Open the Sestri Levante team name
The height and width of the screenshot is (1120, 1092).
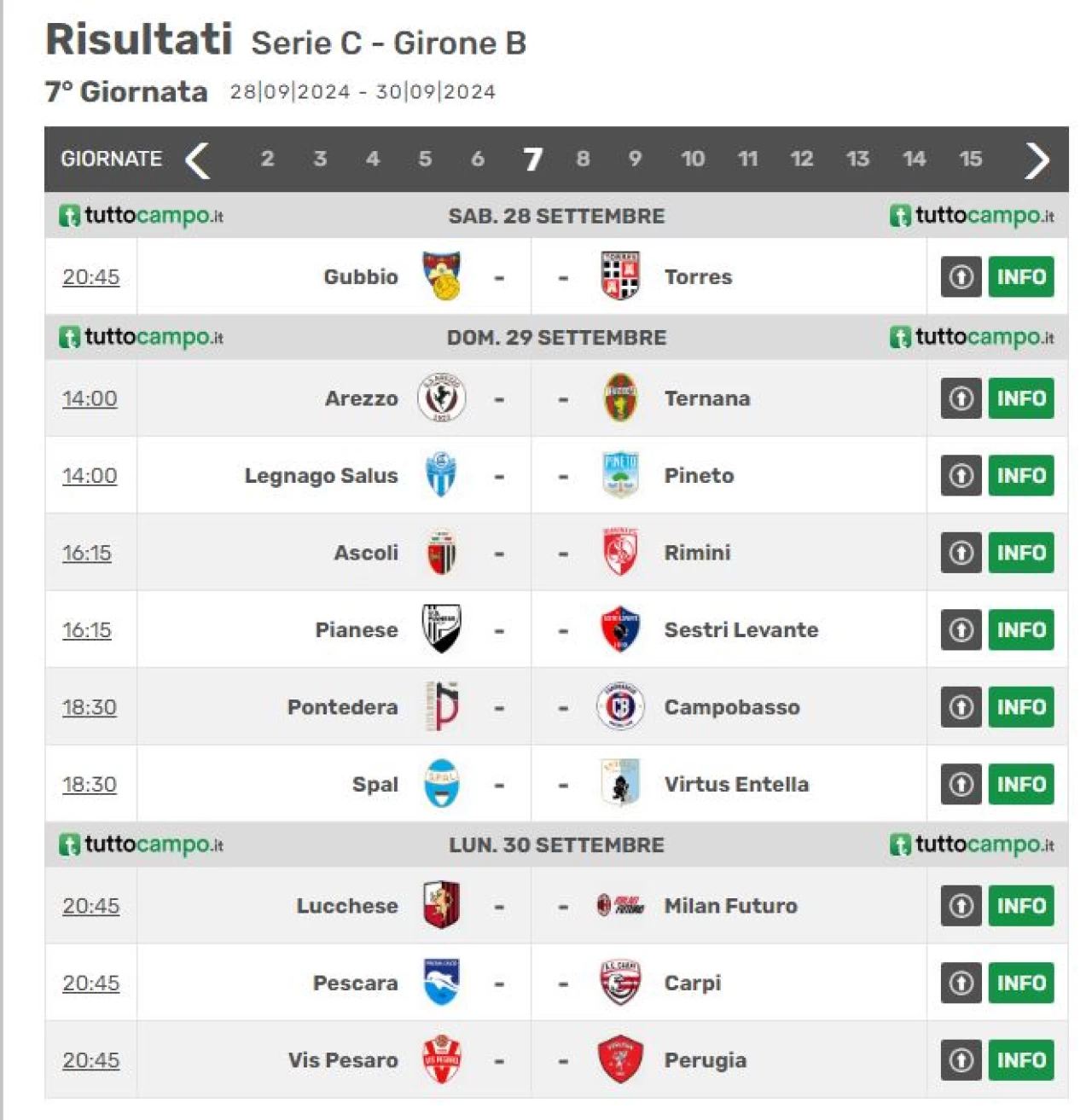click(741, 630)
